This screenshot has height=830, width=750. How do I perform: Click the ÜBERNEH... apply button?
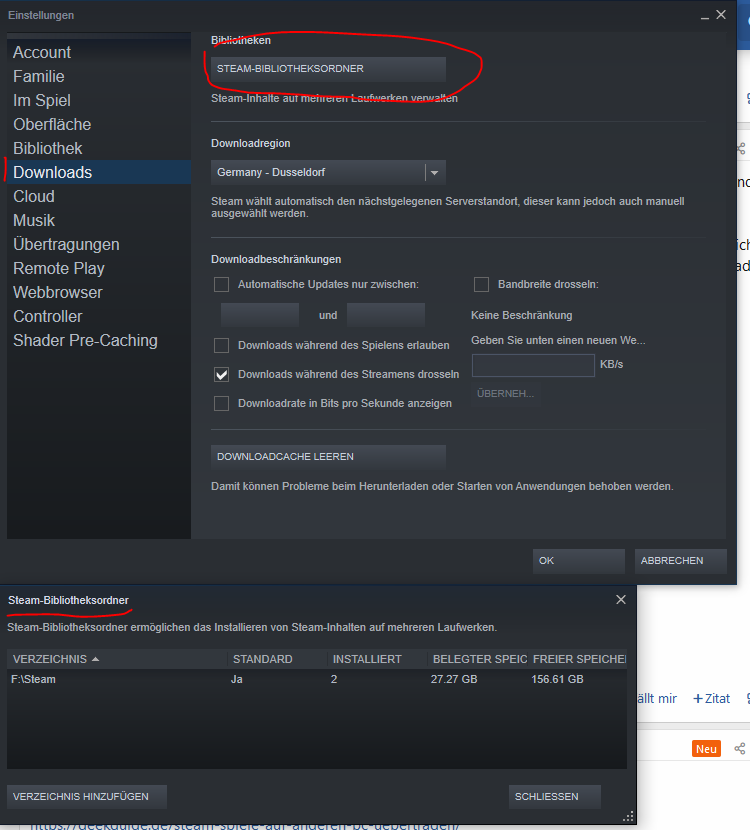(x=505, y=394)
